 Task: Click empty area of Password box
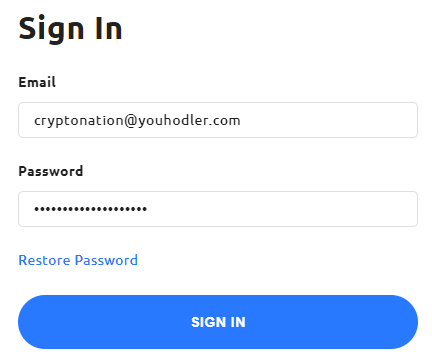pyautogui.click(x=283, y=209)
